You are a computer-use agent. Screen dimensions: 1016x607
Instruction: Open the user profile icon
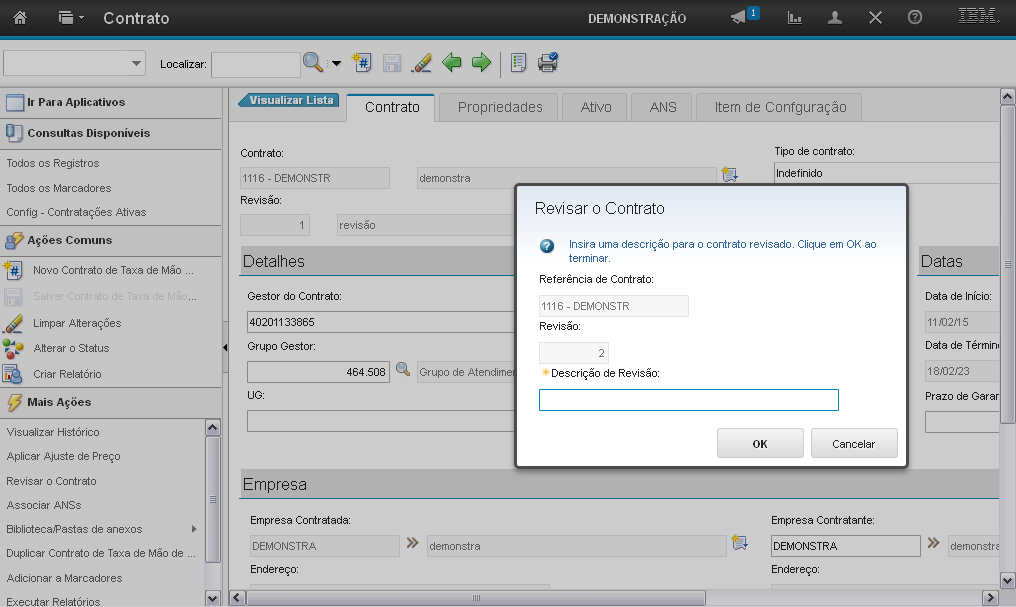835,17
